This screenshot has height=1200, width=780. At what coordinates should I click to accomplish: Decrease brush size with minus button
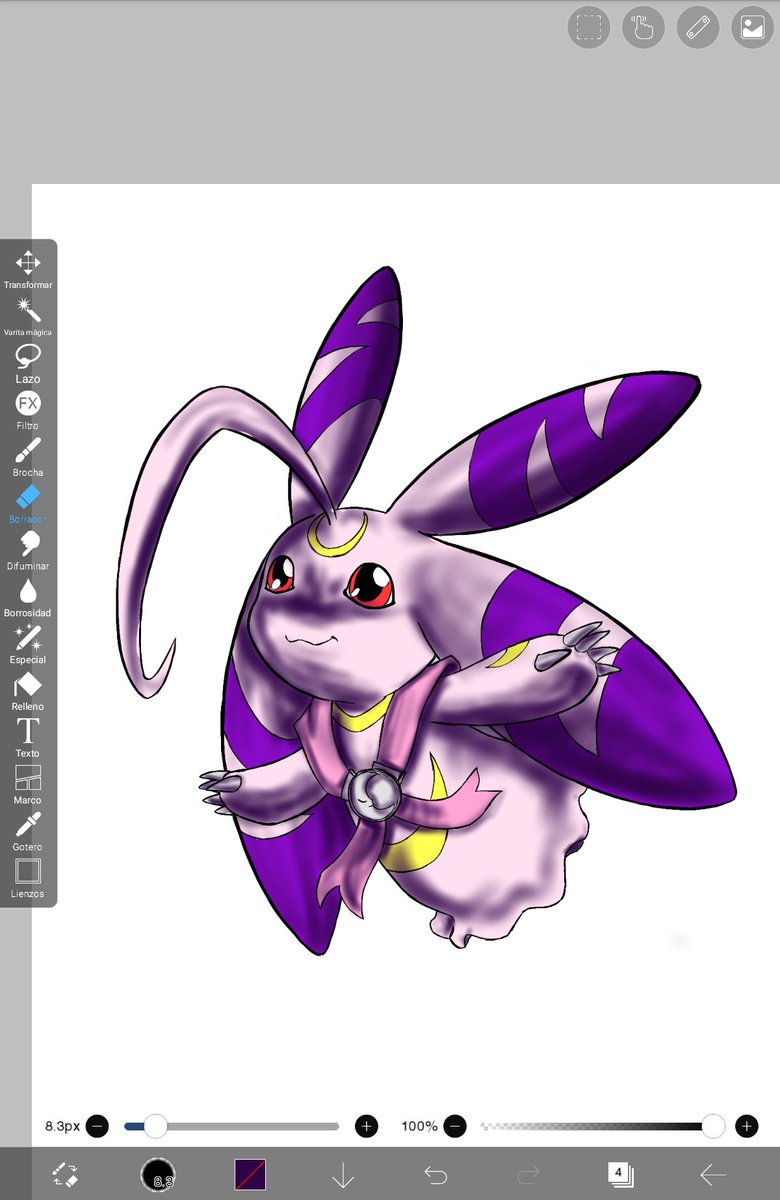[x=97, y=1126]
